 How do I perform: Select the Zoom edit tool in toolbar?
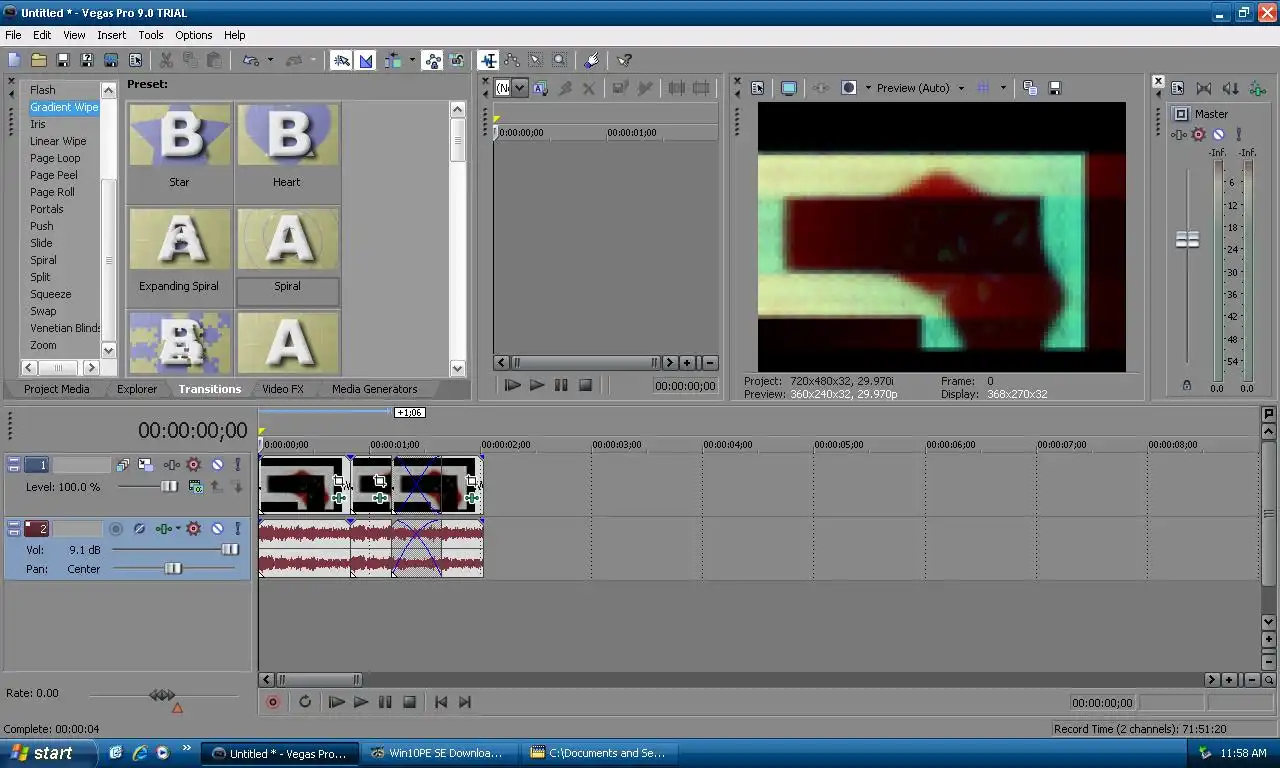coord(559,61)
